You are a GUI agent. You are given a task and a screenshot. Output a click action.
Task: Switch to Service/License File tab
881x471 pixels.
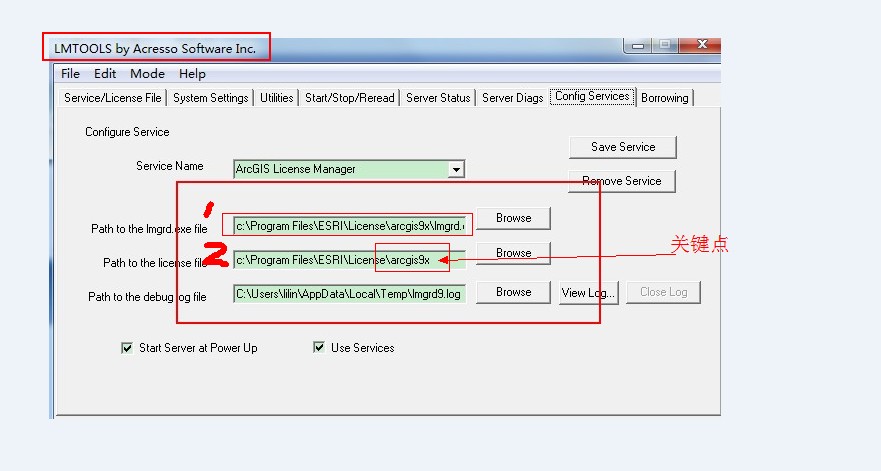[112, 98]
